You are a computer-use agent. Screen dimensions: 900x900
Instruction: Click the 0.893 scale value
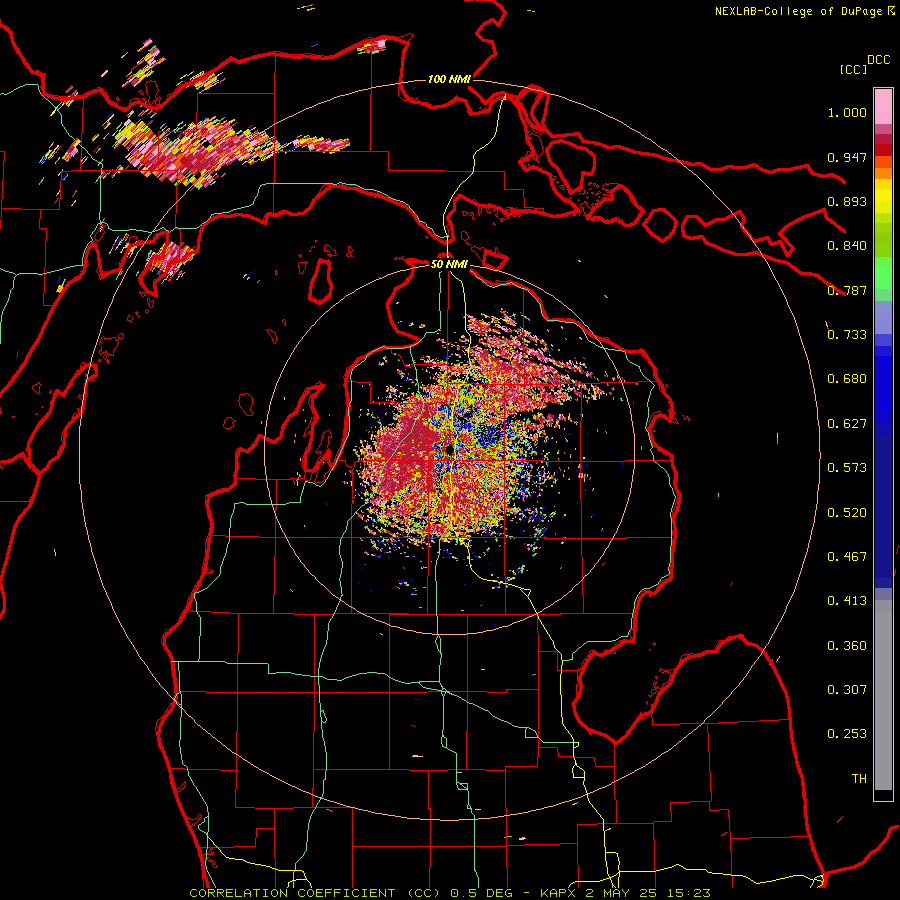(847, 201)
